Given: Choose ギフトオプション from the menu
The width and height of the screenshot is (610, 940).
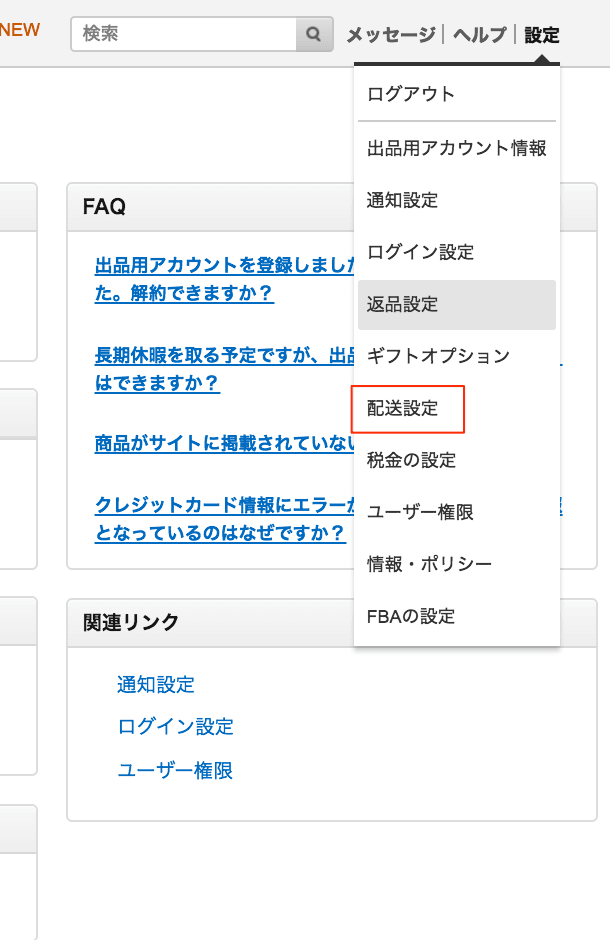Looking at the screenshot, I should click(x=439, y=356).
